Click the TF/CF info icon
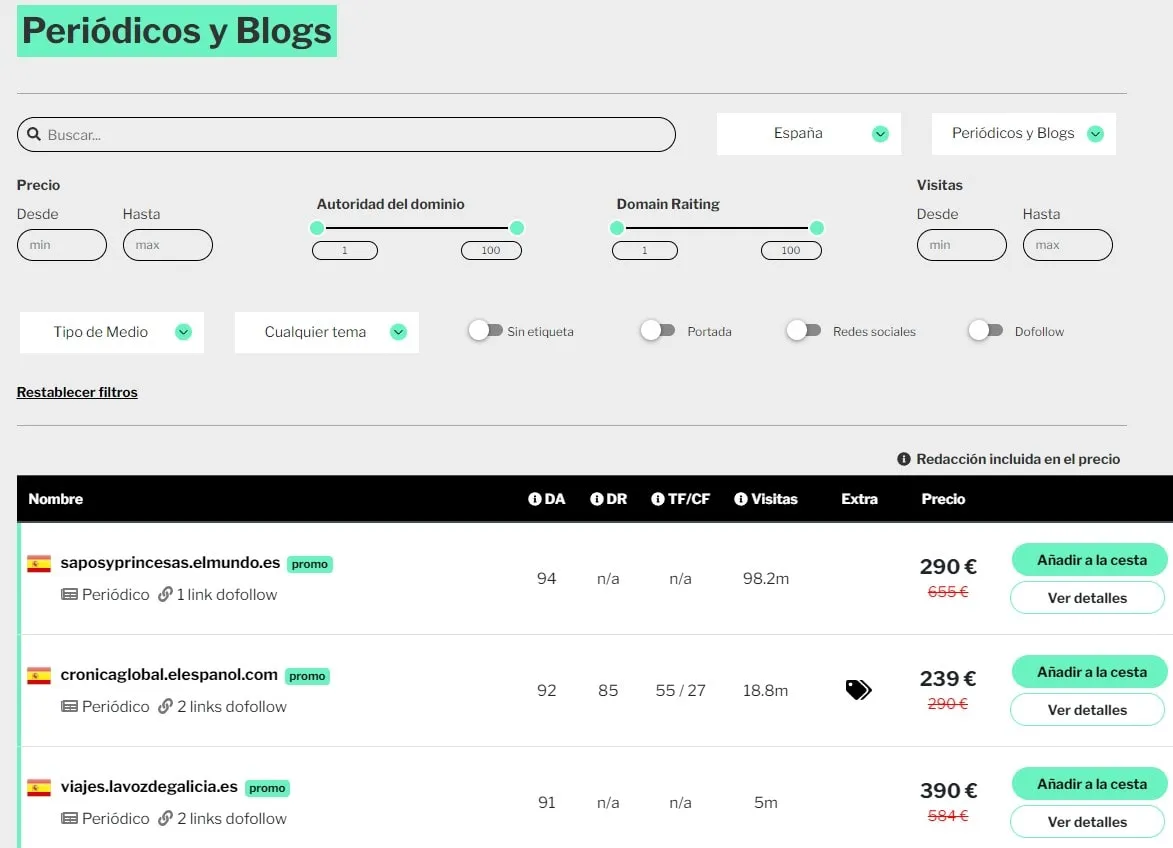Viewport: 1173px width, 848px height. 658,499
